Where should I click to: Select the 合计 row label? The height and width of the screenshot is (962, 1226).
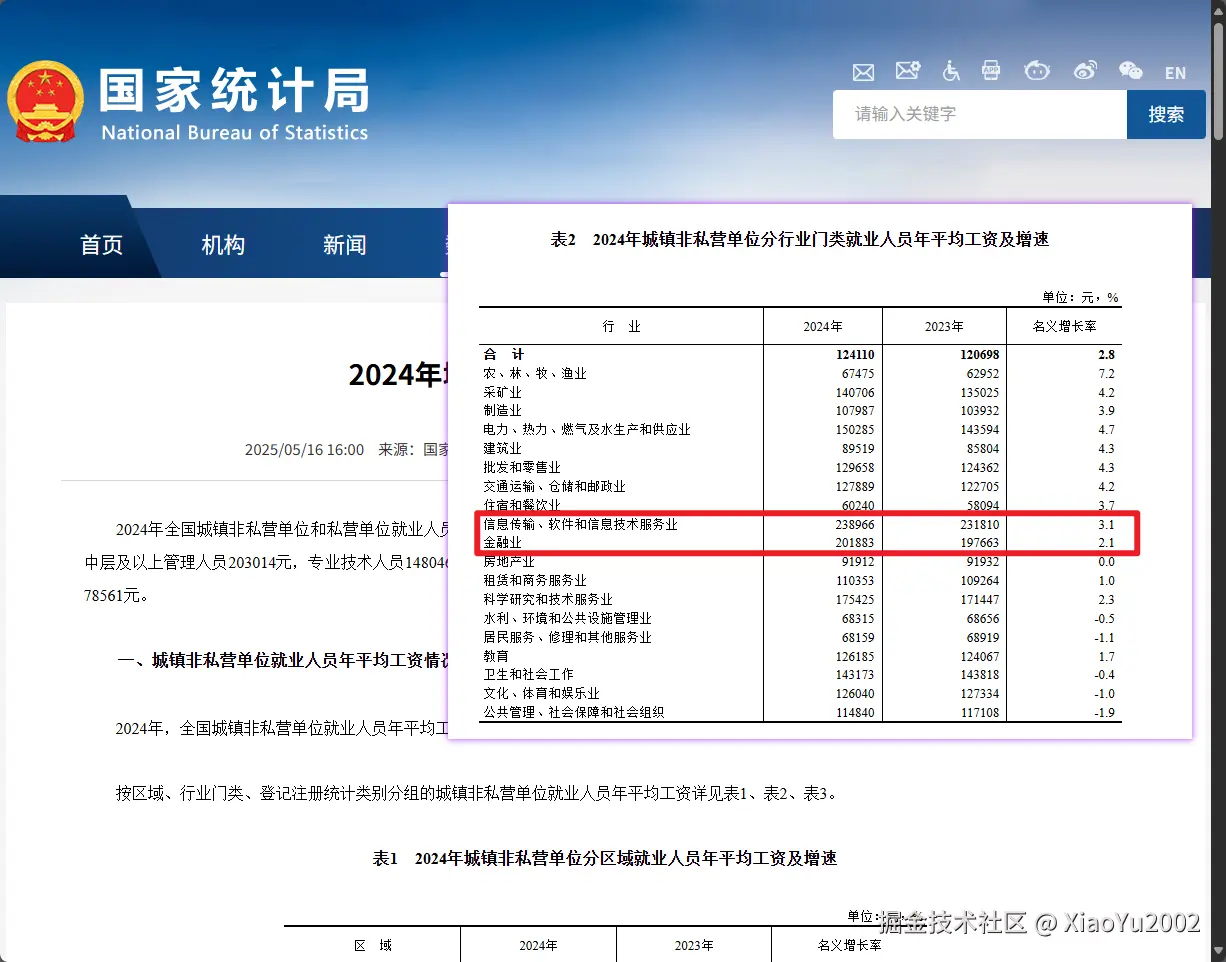coord(503,354)
